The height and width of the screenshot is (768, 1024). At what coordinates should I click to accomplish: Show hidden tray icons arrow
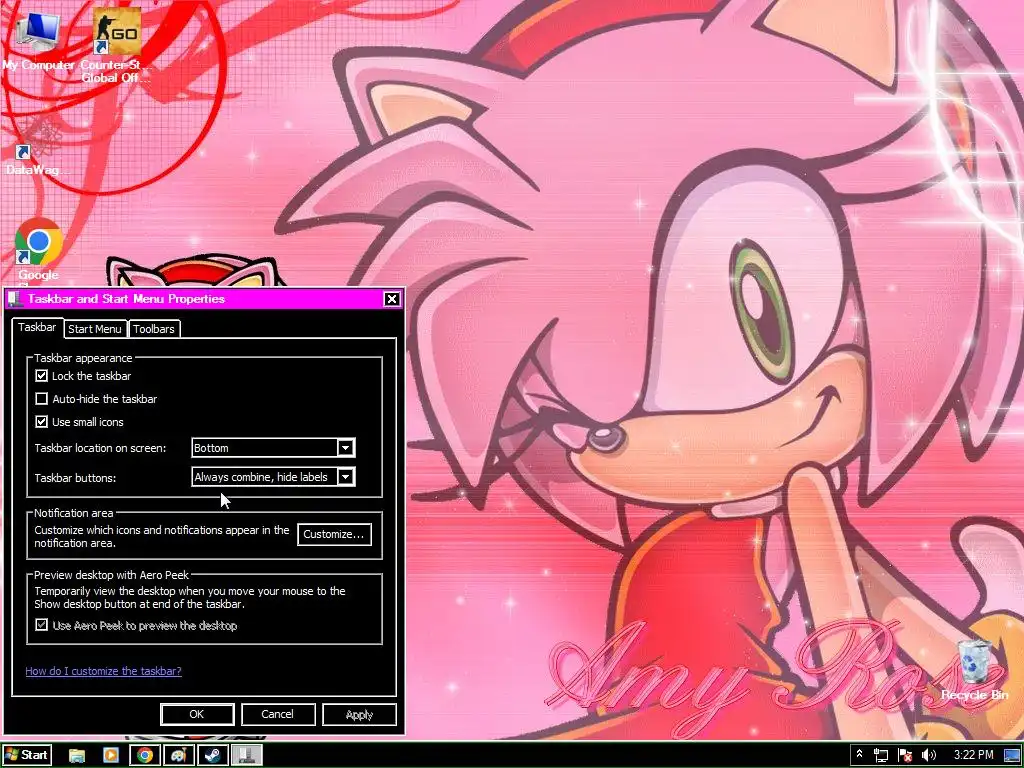pos(859,755)
